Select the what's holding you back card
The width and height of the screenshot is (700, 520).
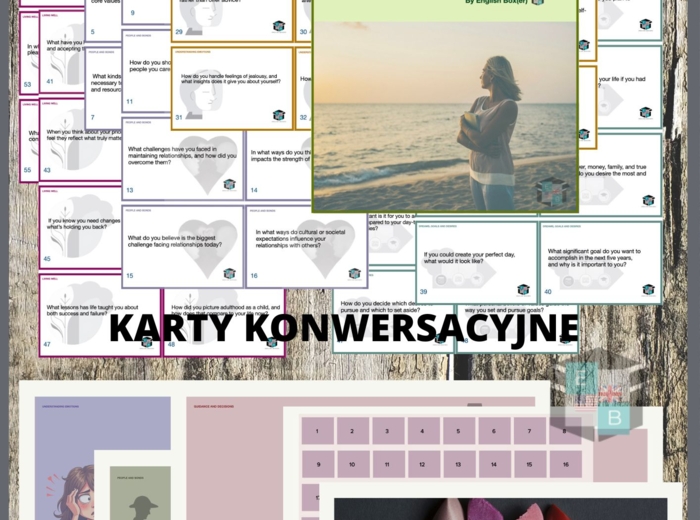80,228
